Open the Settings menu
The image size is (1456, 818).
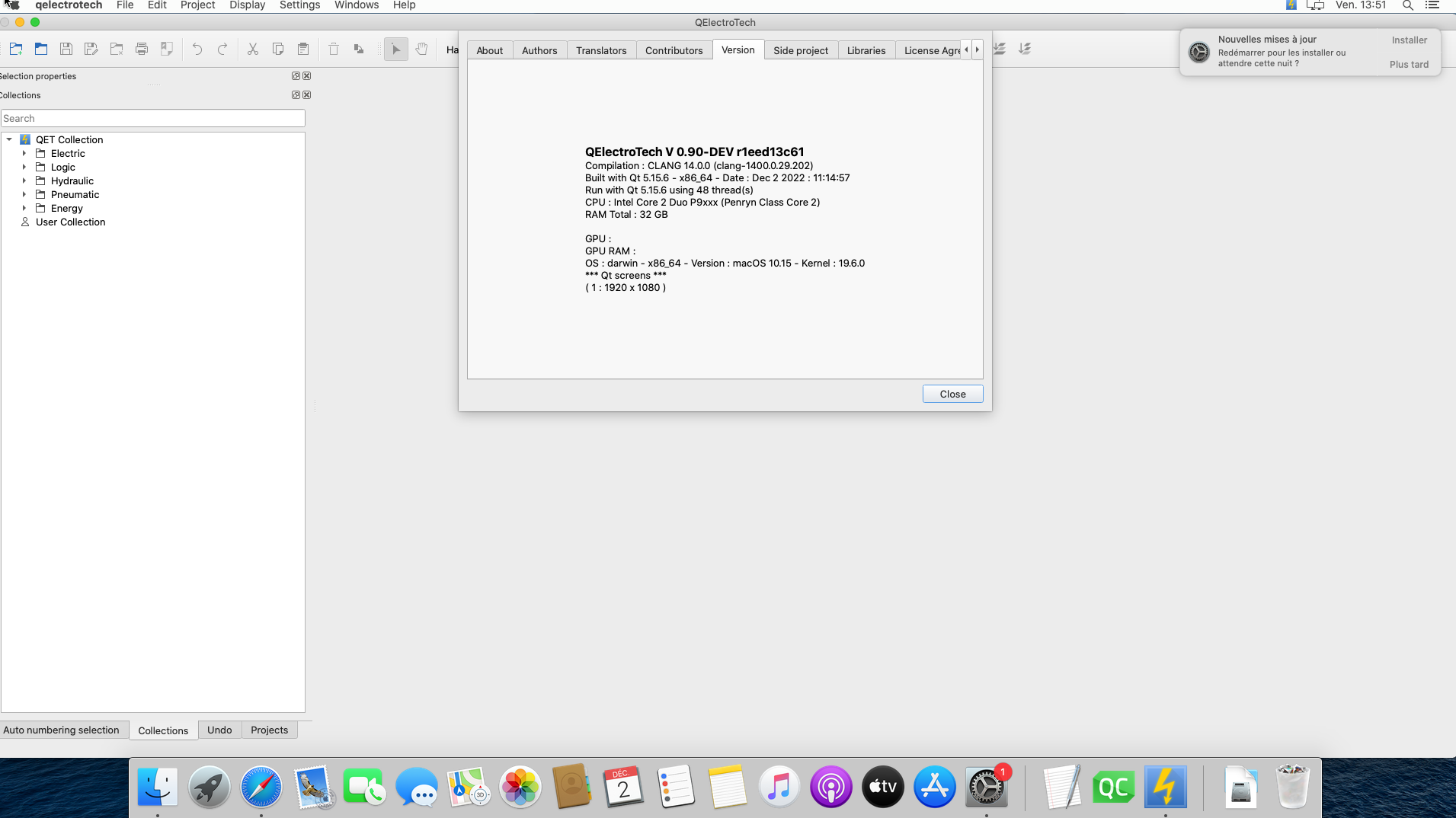click(299, 5)
